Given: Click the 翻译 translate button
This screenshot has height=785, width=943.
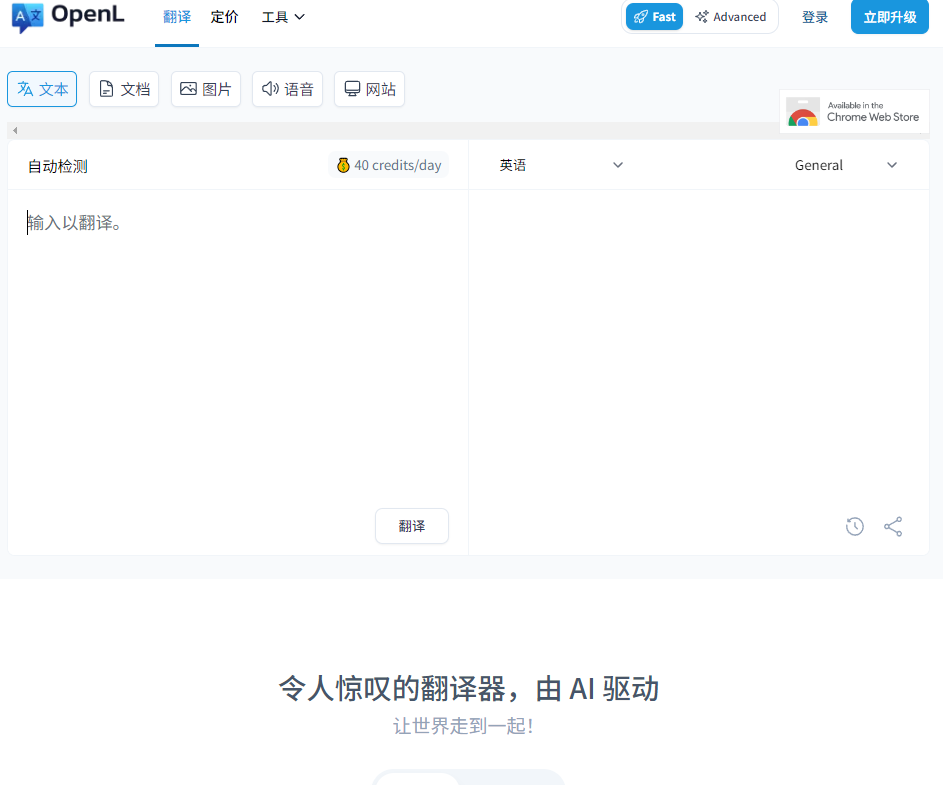Looking at the screenshot, I should (412, 526).
